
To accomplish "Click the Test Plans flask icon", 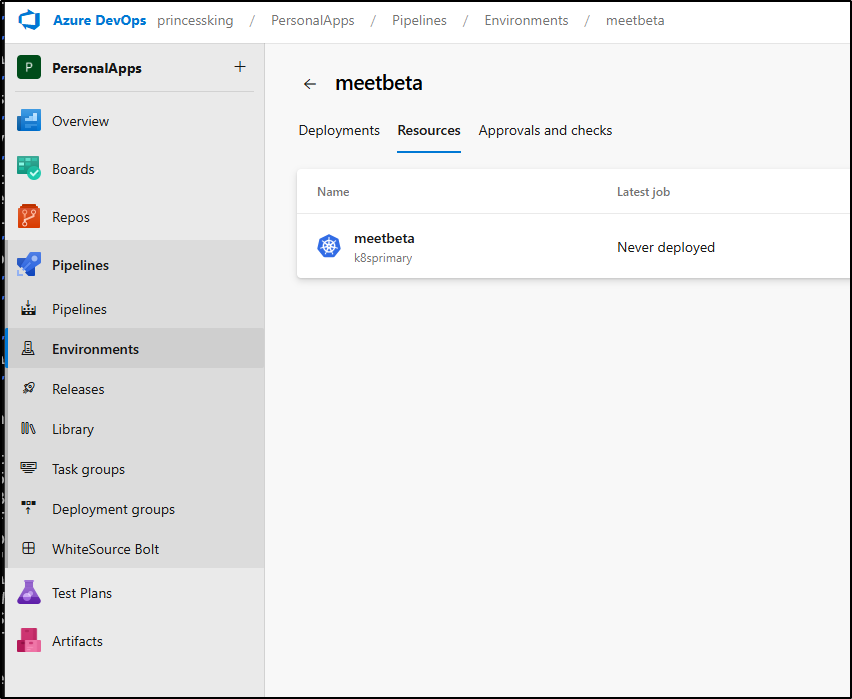I will (x=29, y=592).
